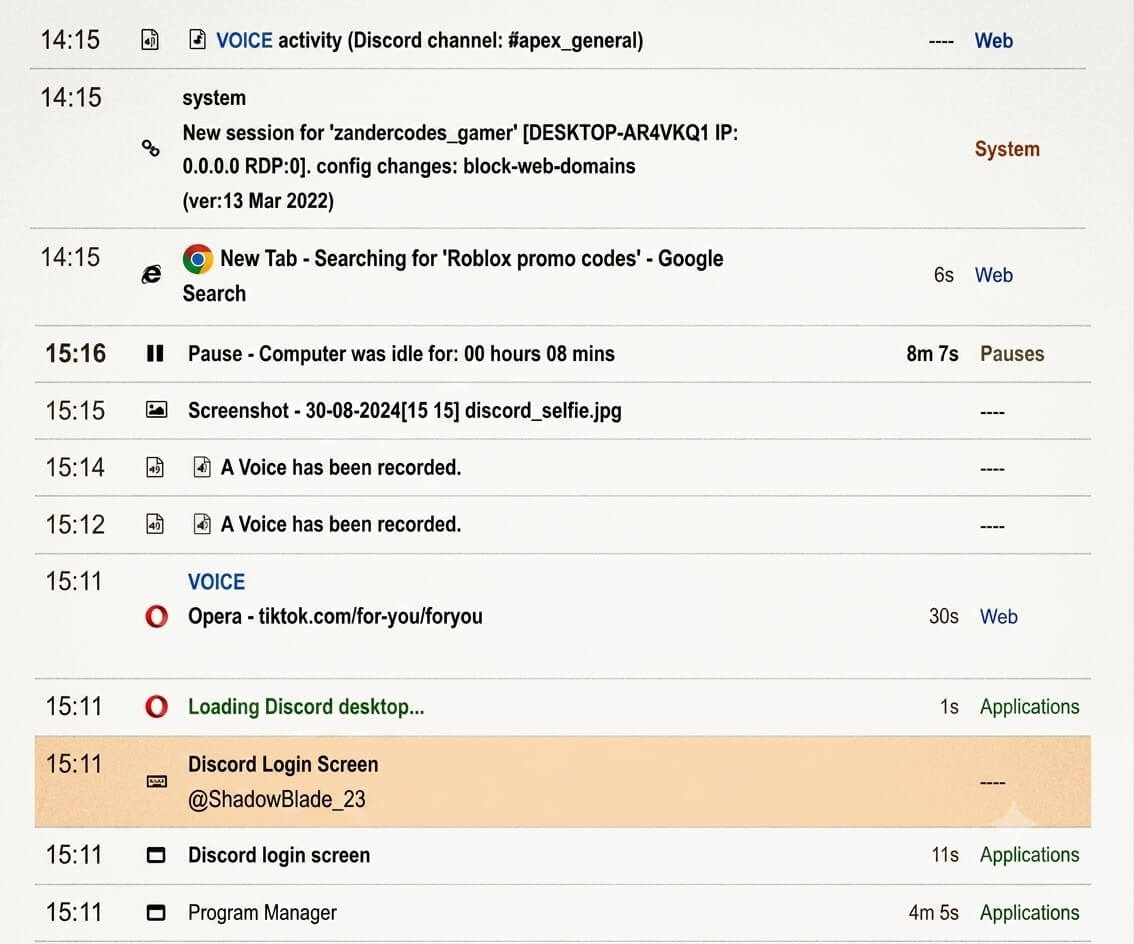Click the 8m 7s duration value
The width and height of the screenshot is (1134, 944).
pyautogui.click(x=932, y=354)
